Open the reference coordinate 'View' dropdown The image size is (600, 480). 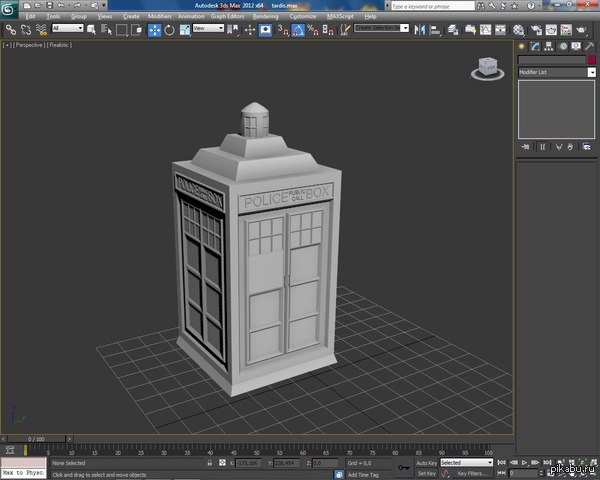pos(208,28)
